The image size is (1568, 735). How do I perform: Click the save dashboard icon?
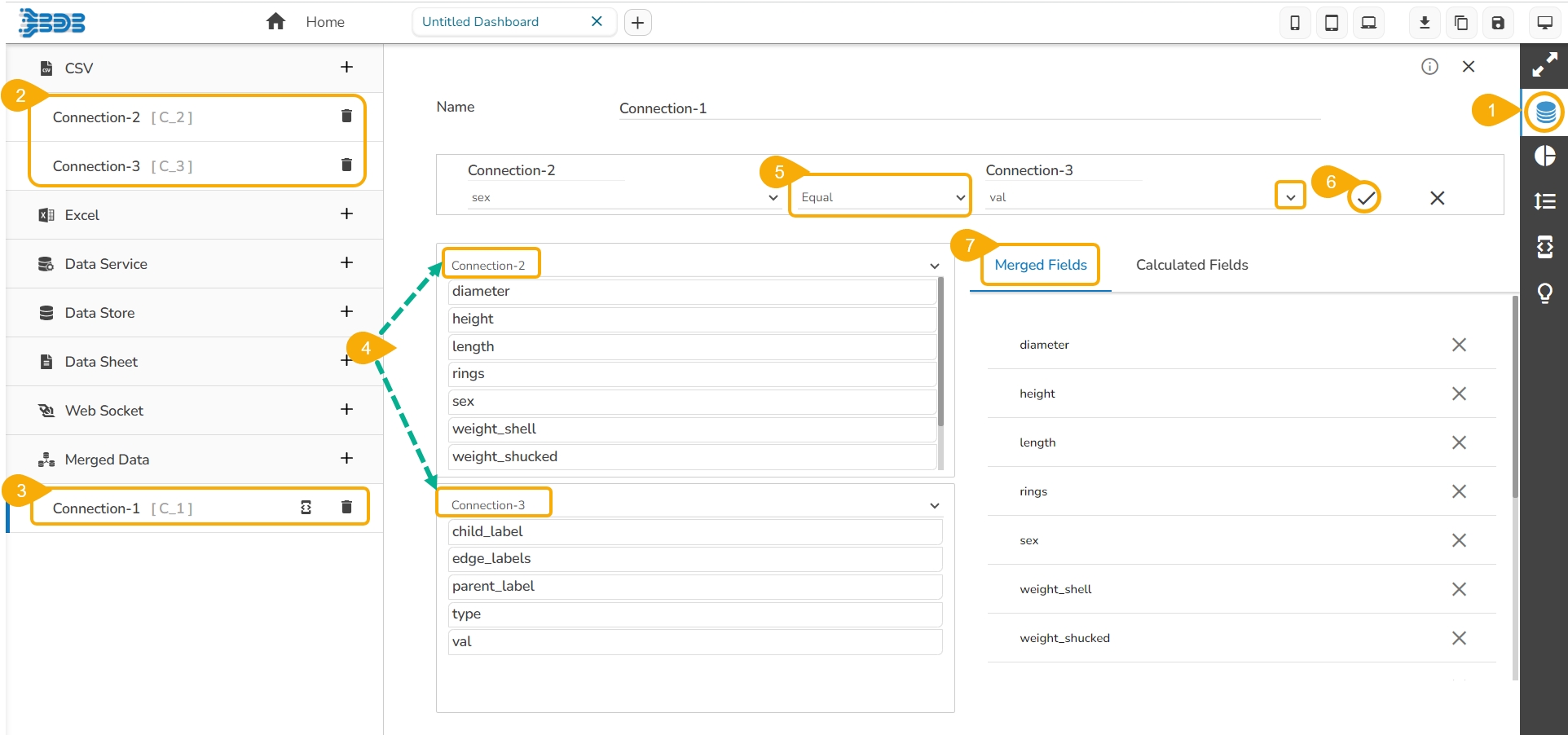click(x=1498, y=23)
